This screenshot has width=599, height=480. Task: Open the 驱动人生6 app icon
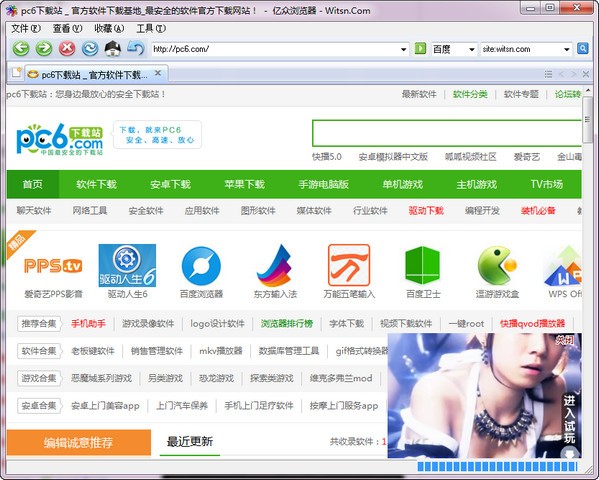point(127,265)
